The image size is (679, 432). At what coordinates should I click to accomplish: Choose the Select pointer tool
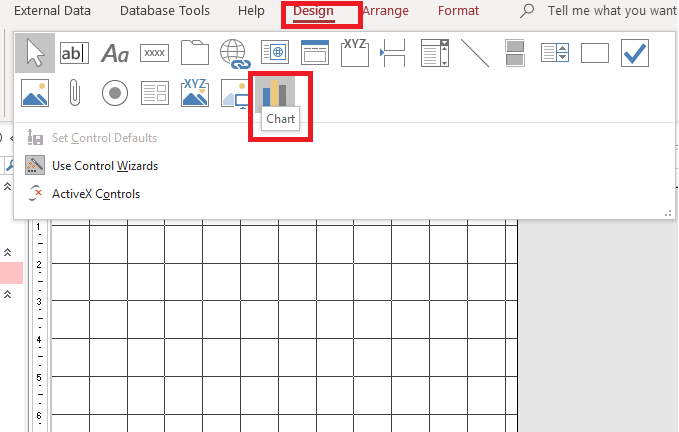click(35, 53)
